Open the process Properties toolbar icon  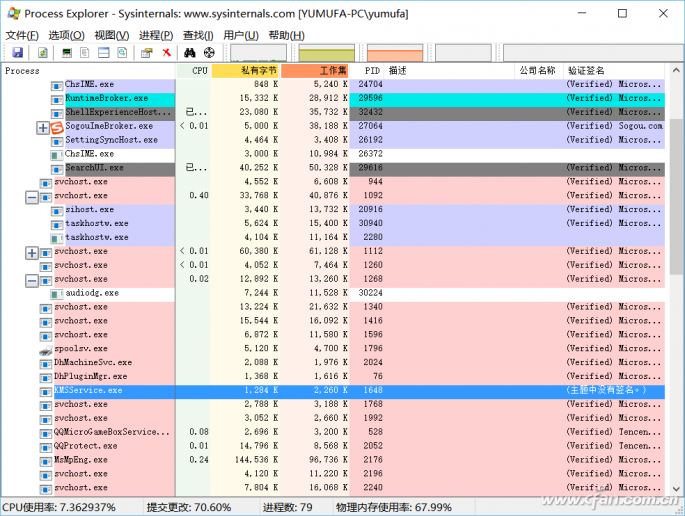(147, 53)
